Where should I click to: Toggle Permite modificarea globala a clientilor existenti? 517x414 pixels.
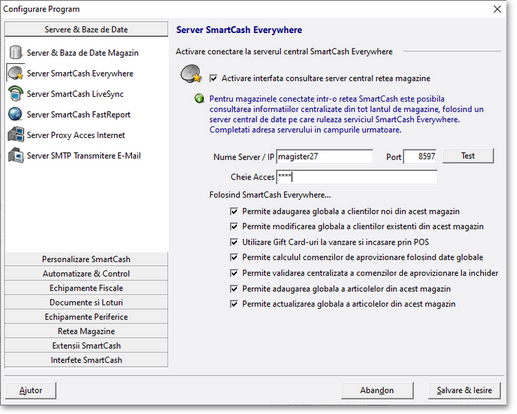234,227
